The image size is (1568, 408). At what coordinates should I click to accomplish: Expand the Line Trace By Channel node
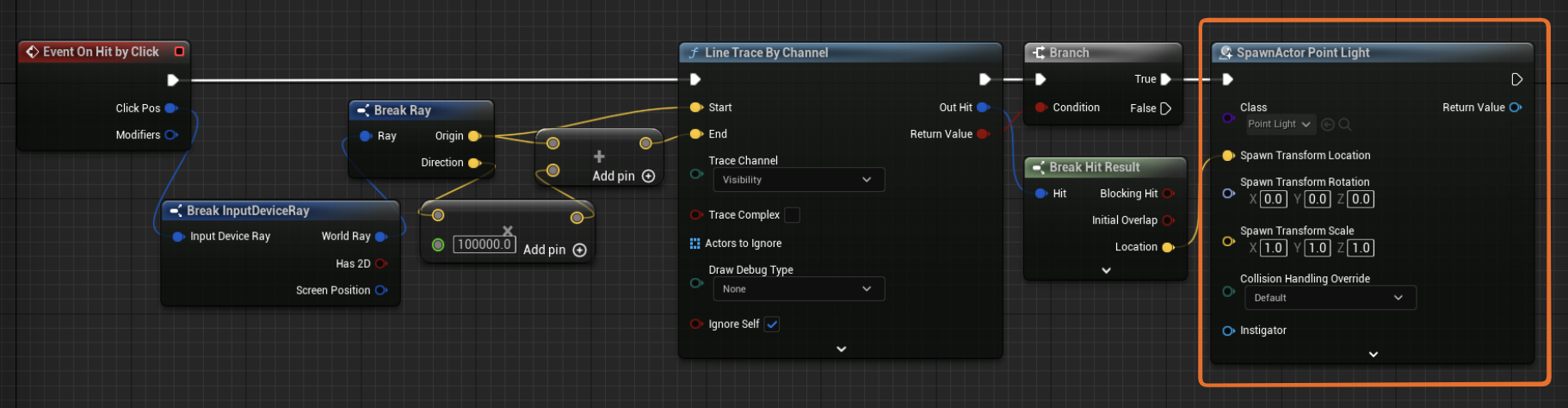(x=841, y=349)
